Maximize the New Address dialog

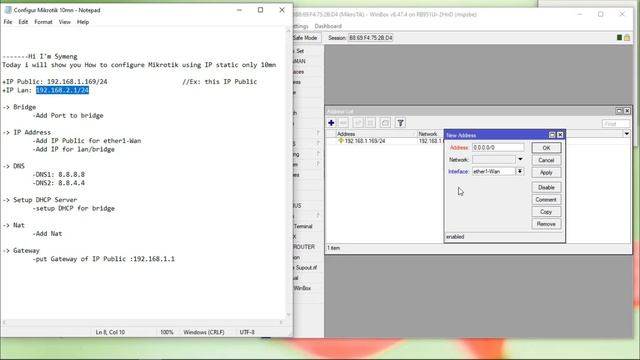[552, 135]
